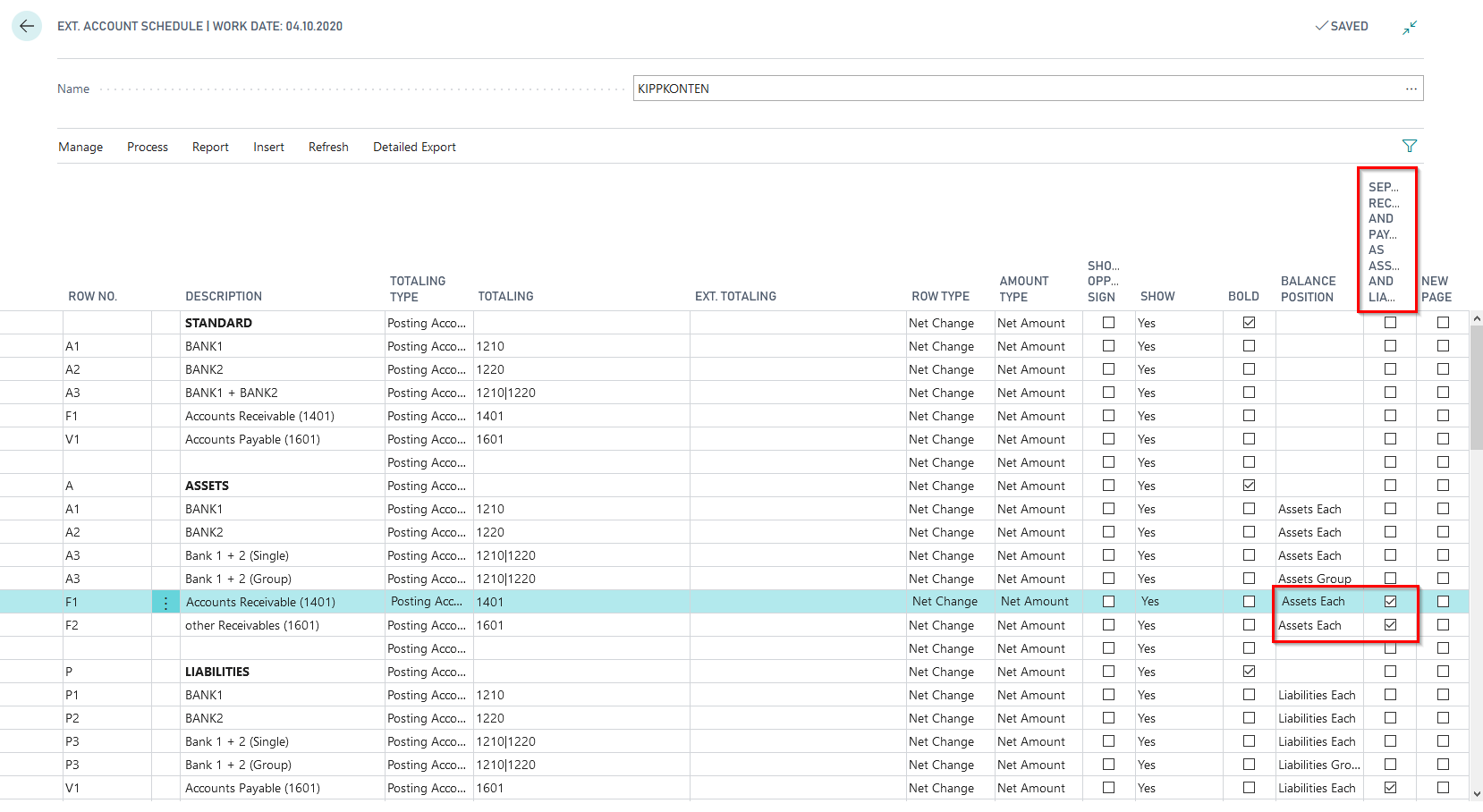Click the Name input field KIPPKONTEN
This screenshot has width=1483, height=812.
1011,89
